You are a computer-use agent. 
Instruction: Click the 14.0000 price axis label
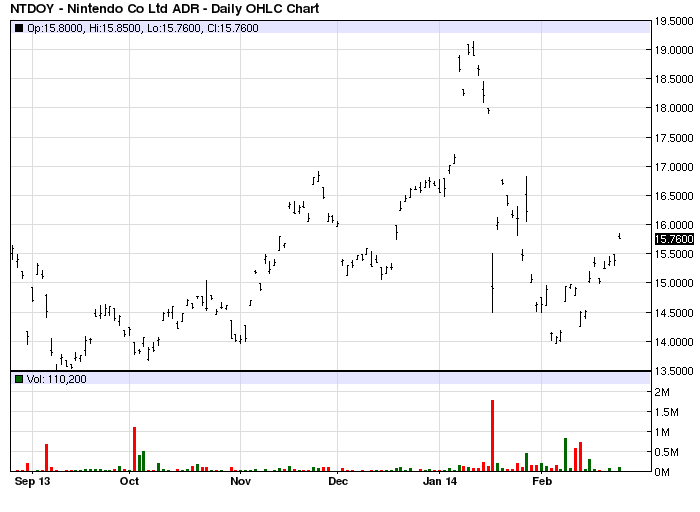(674, 342)
